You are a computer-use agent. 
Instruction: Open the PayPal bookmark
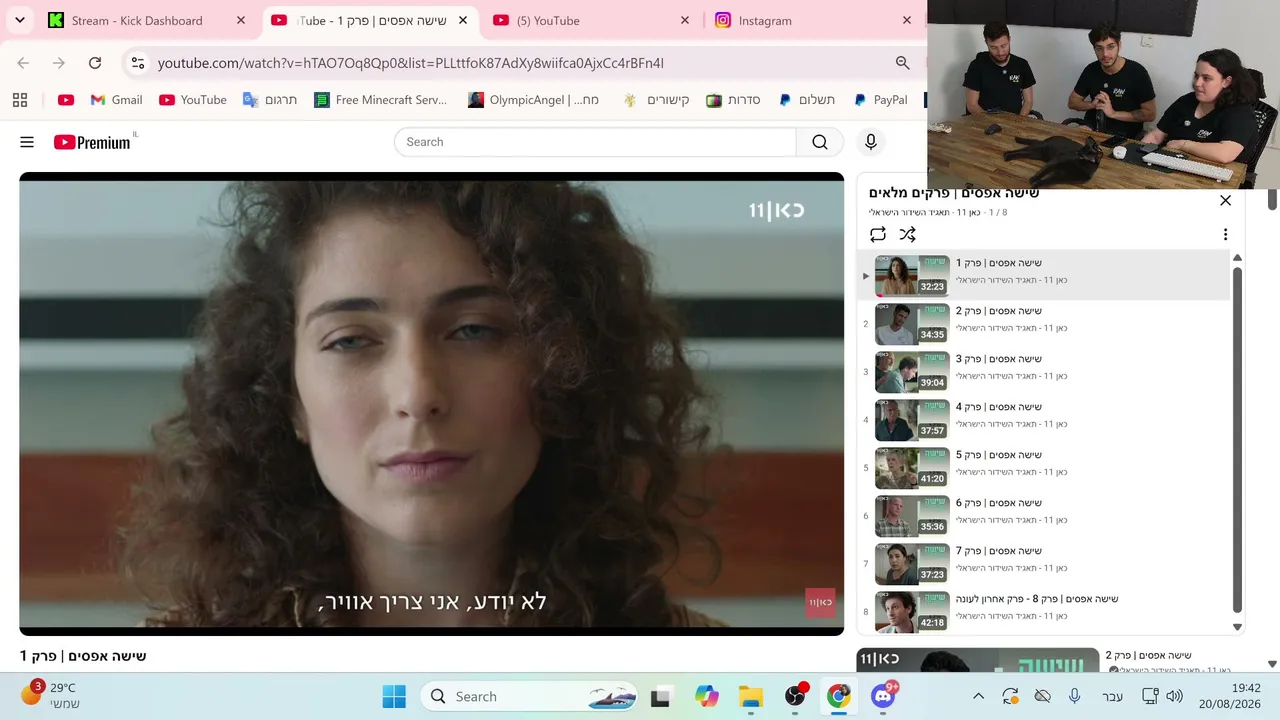click(880, 100)
